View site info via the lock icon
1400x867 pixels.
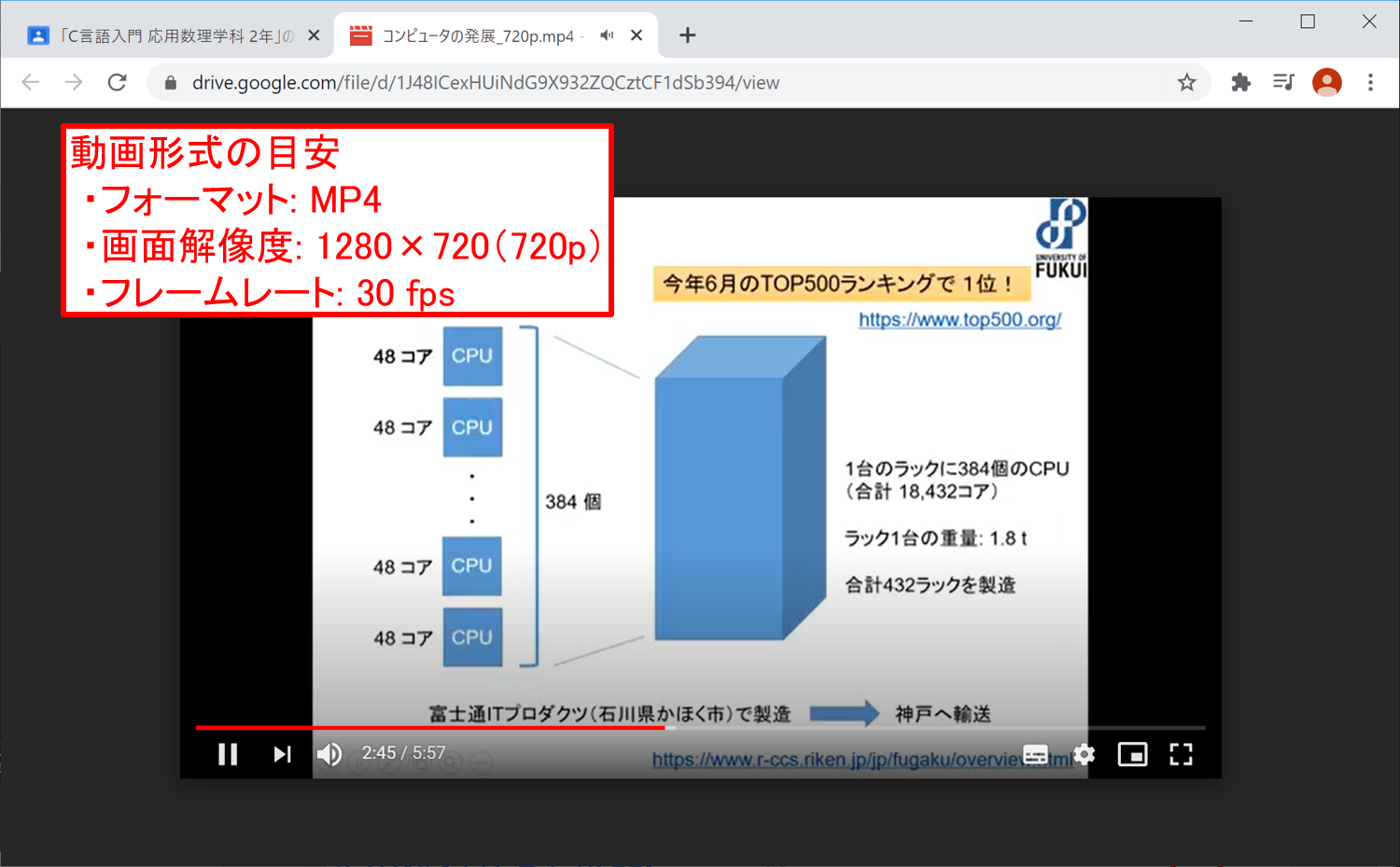click(170, 82)
